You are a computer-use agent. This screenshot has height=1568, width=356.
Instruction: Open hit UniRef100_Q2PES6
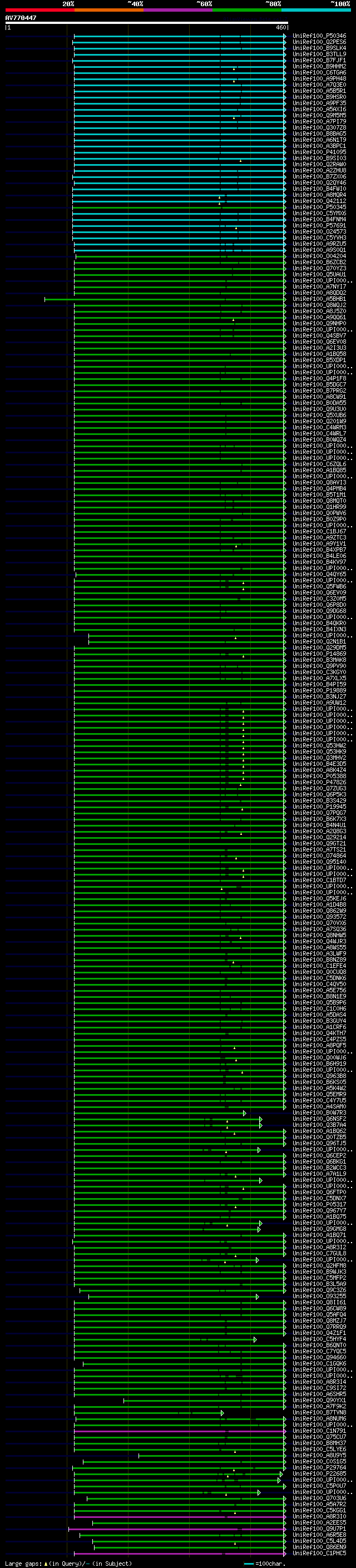coord(319,42)
